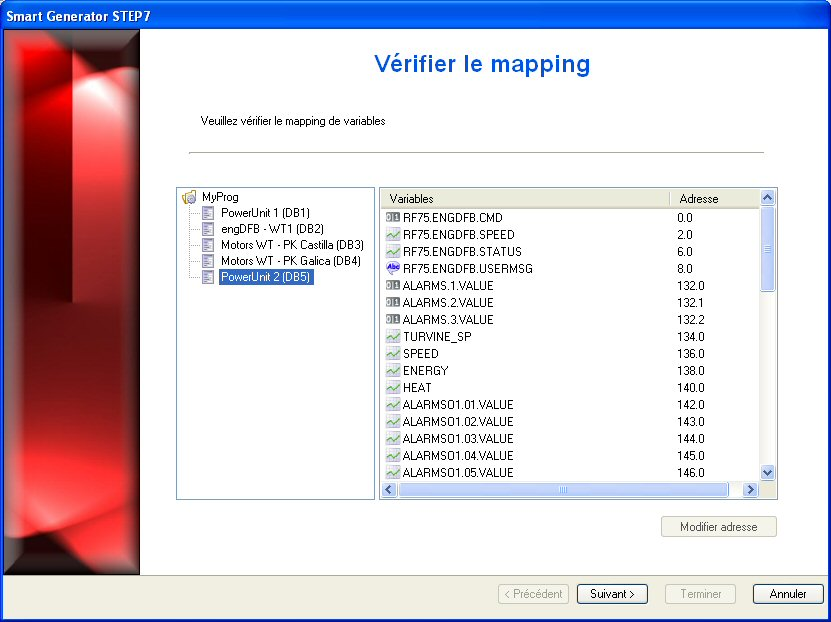Click the vertical scrollbar thumb
Viewport: 831px width, 622px height.
[x=767, y=248]
